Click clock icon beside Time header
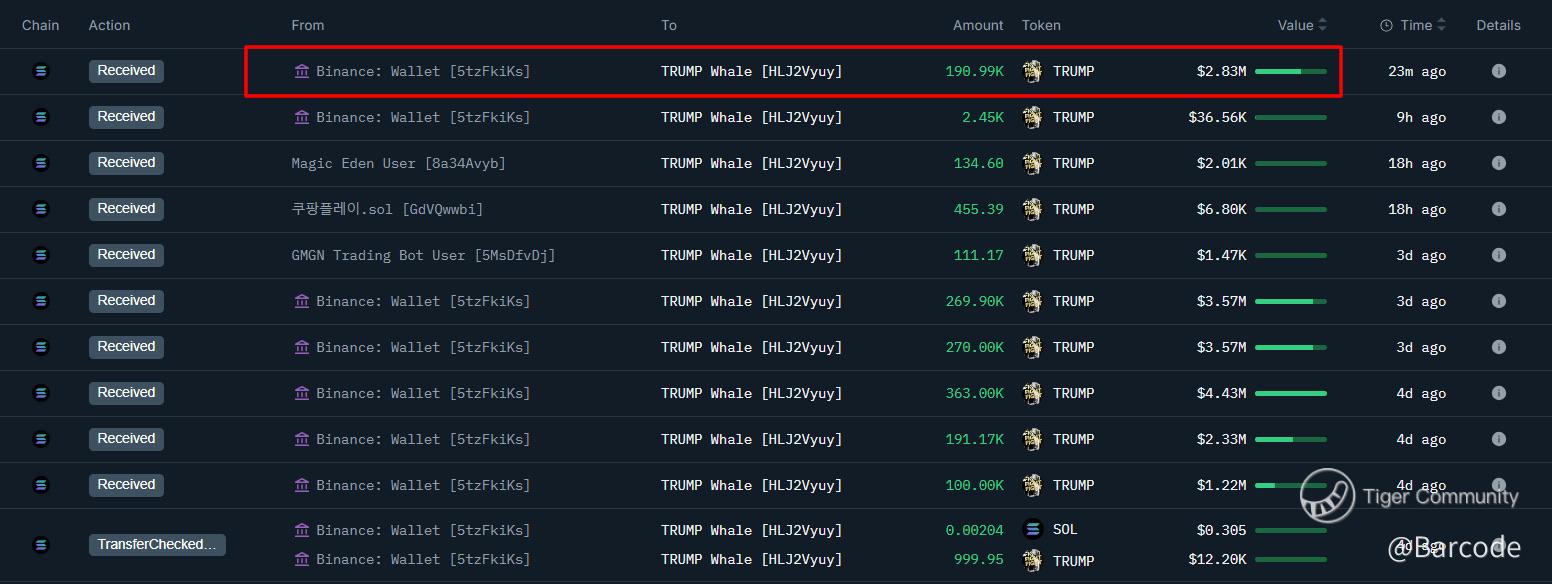The height and width of the screenshot is (584, 1552). click(1386, 26)
